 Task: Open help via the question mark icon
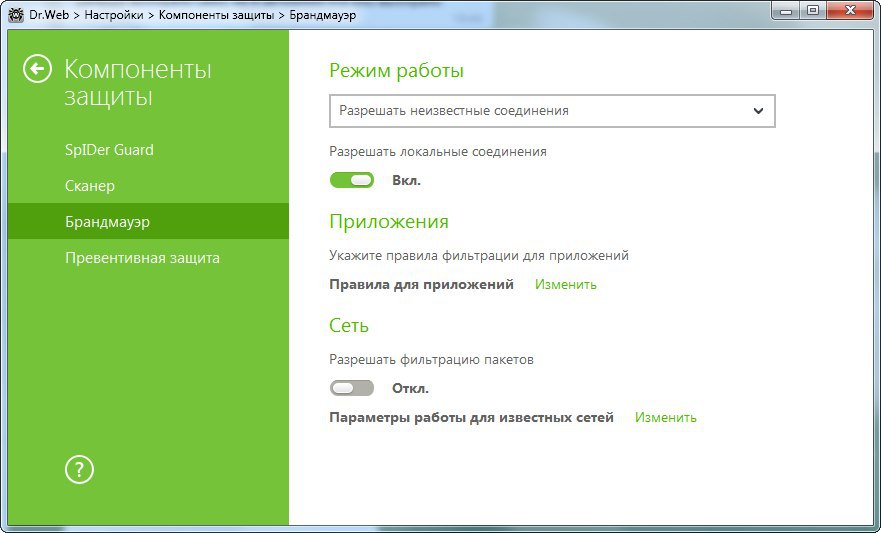click(79, 469)
